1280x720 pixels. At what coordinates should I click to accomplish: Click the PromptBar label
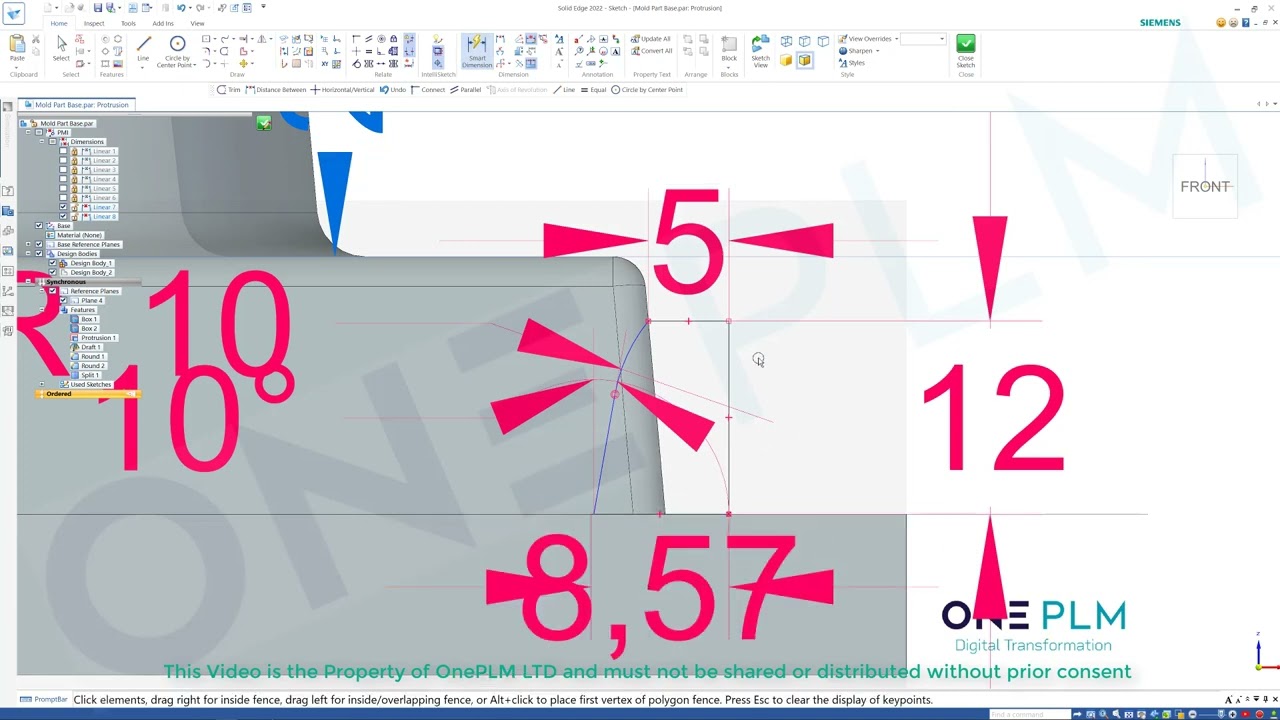pos(44,700)
